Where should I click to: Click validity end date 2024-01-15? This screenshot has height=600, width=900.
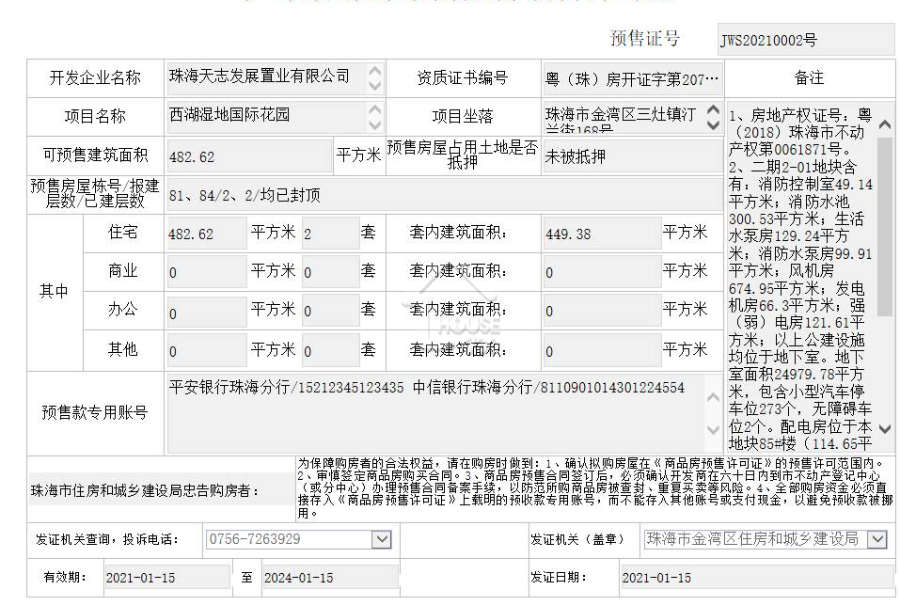coord(331,578)
